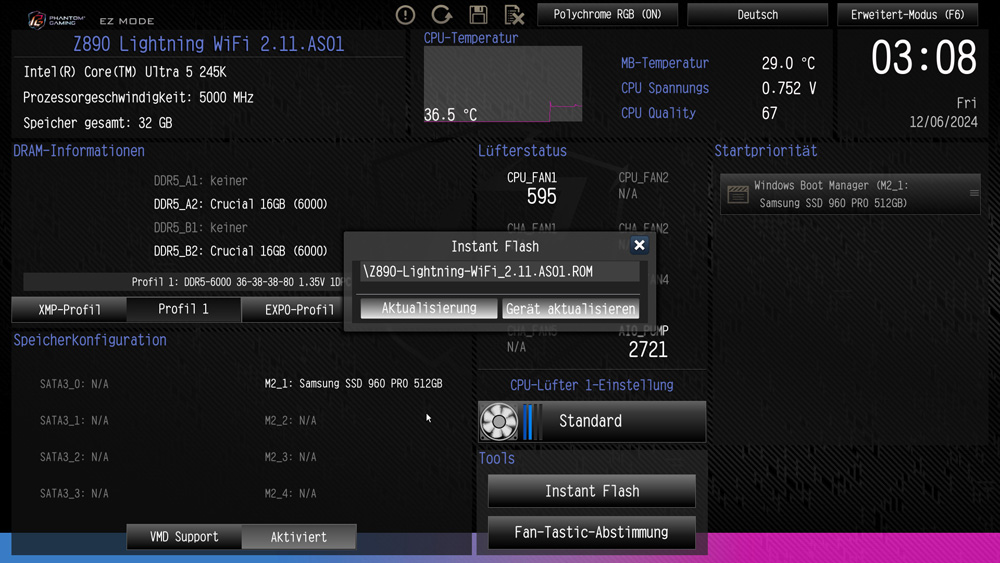Viewport: 1000px width, 563px height.
Task: Click the exclamation info icon in top bar
Action: pos(405,15)
